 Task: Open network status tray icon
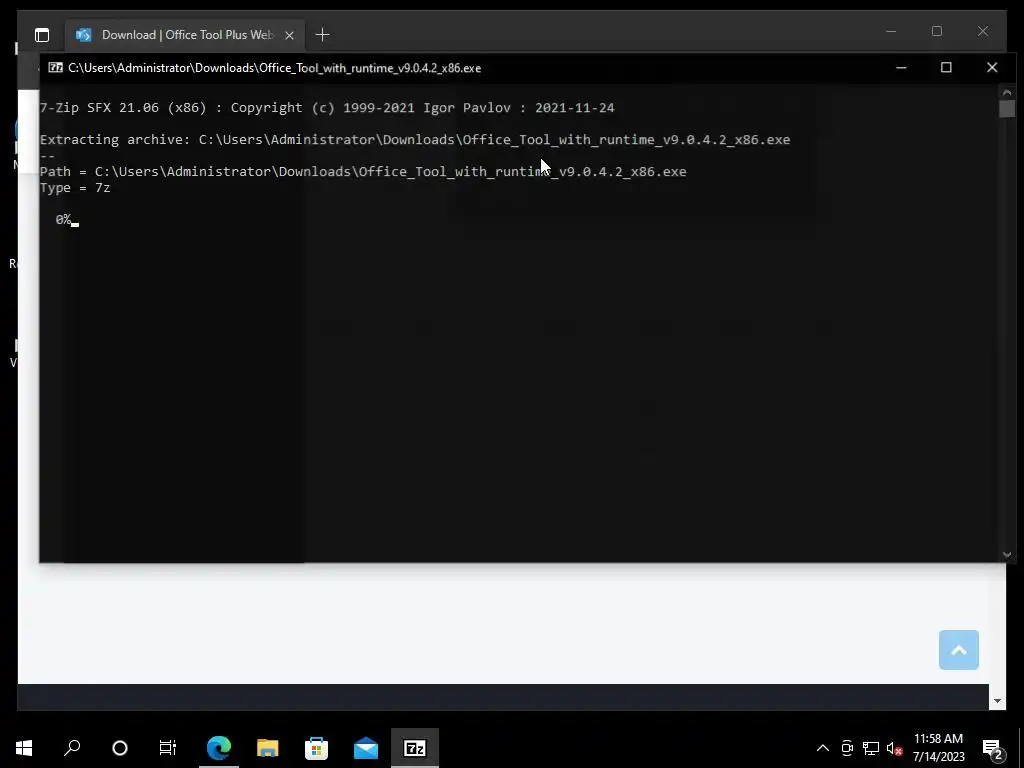tap(871, 748)
